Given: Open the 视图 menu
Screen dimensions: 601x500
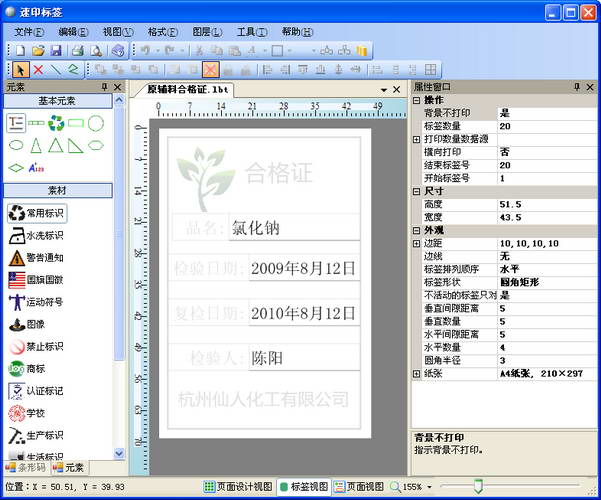Looking at the screenshot, I should (118, 32).
